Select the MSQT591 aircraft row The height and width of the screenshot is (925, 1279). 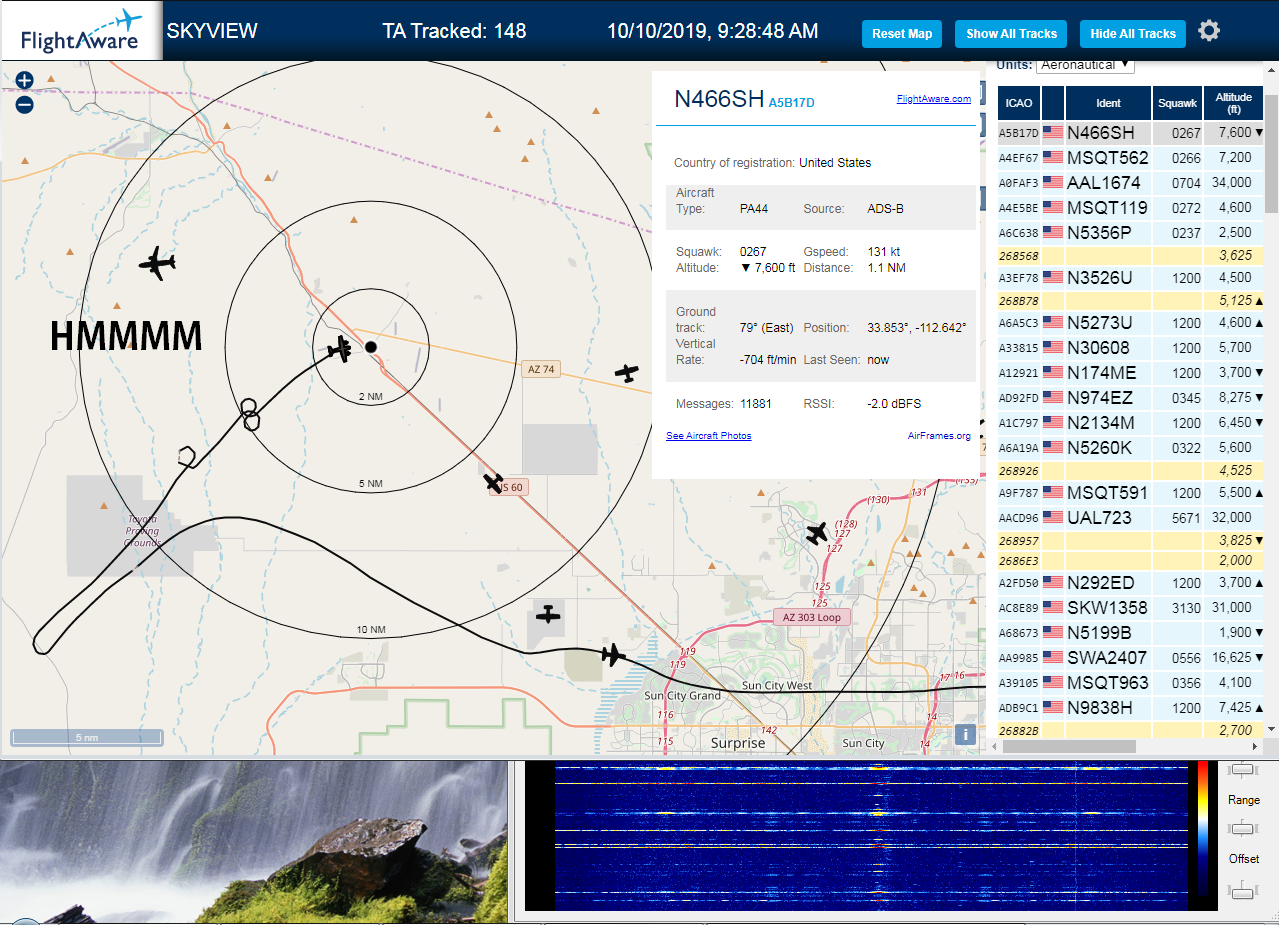tap(1130, 492)
